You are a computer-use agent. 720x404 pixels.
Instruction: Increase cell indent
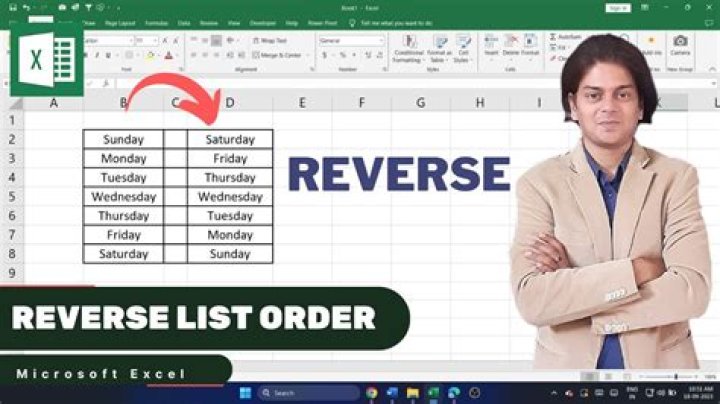242,55
